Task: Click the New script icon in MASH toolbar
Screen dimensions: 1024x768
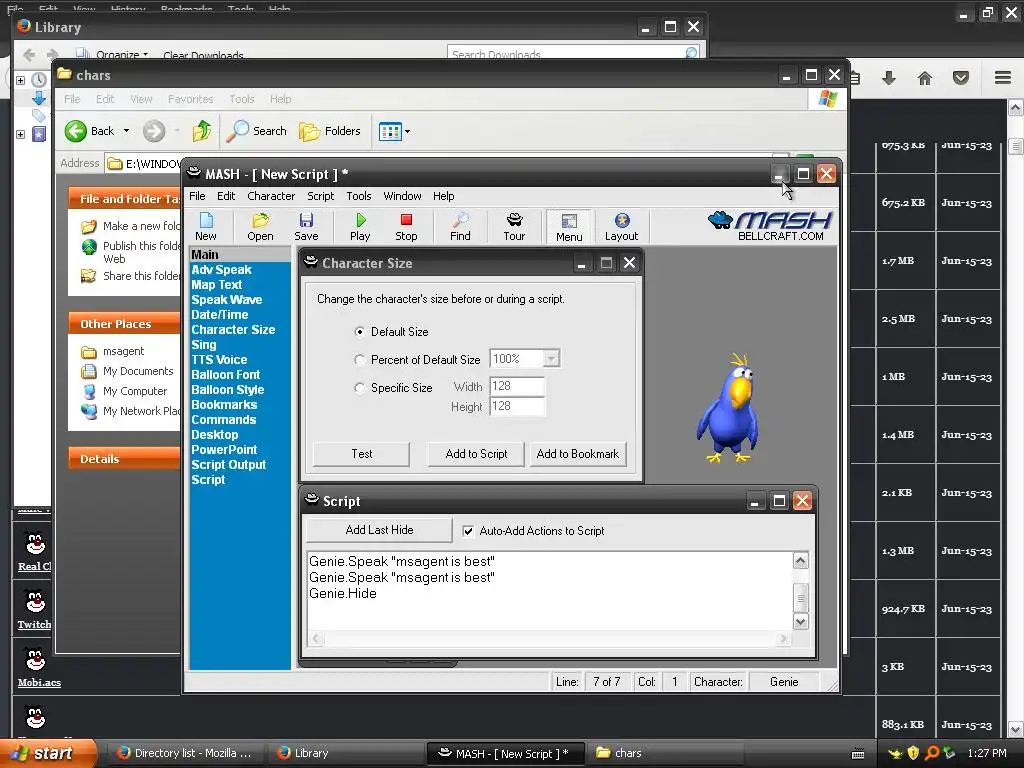Action: click(206, 227)
